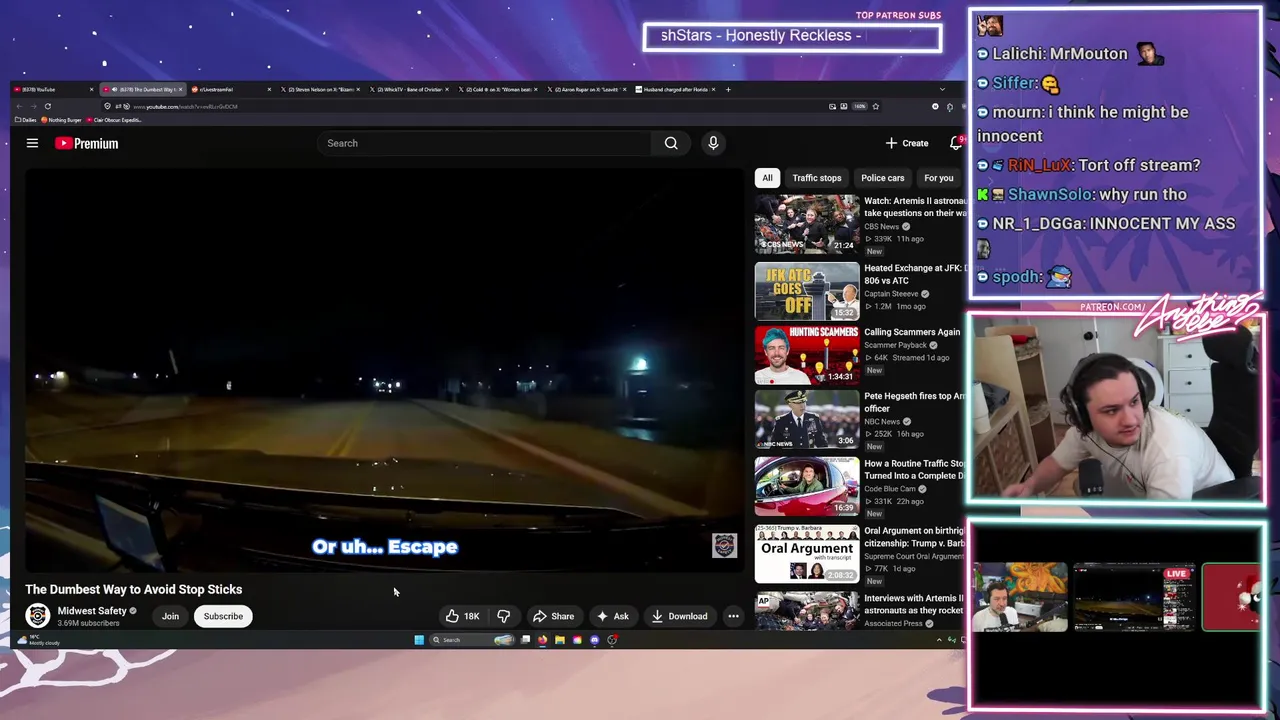The width and height of the screenshot is (1280, 720).
Task: Switch to the Steven Nelson on X tab
Action: pos(320,90)
